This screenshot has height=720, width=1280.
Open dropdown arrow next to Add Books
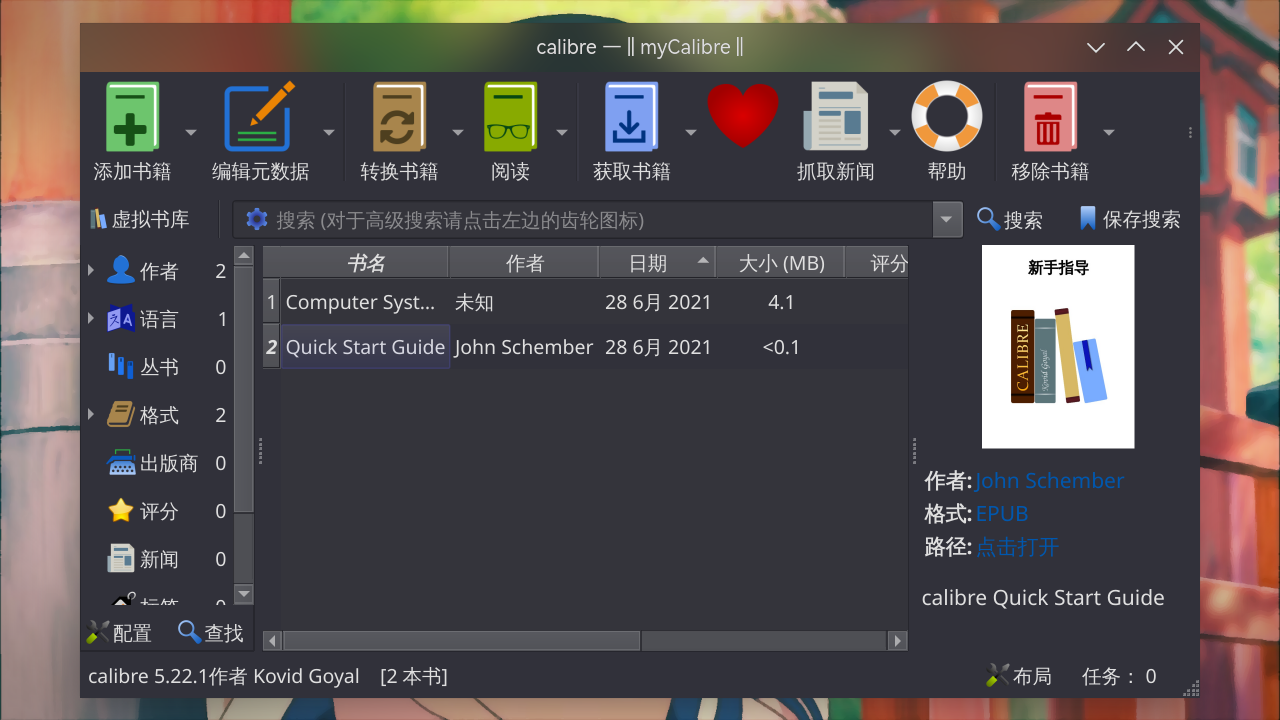pos(191,133)
